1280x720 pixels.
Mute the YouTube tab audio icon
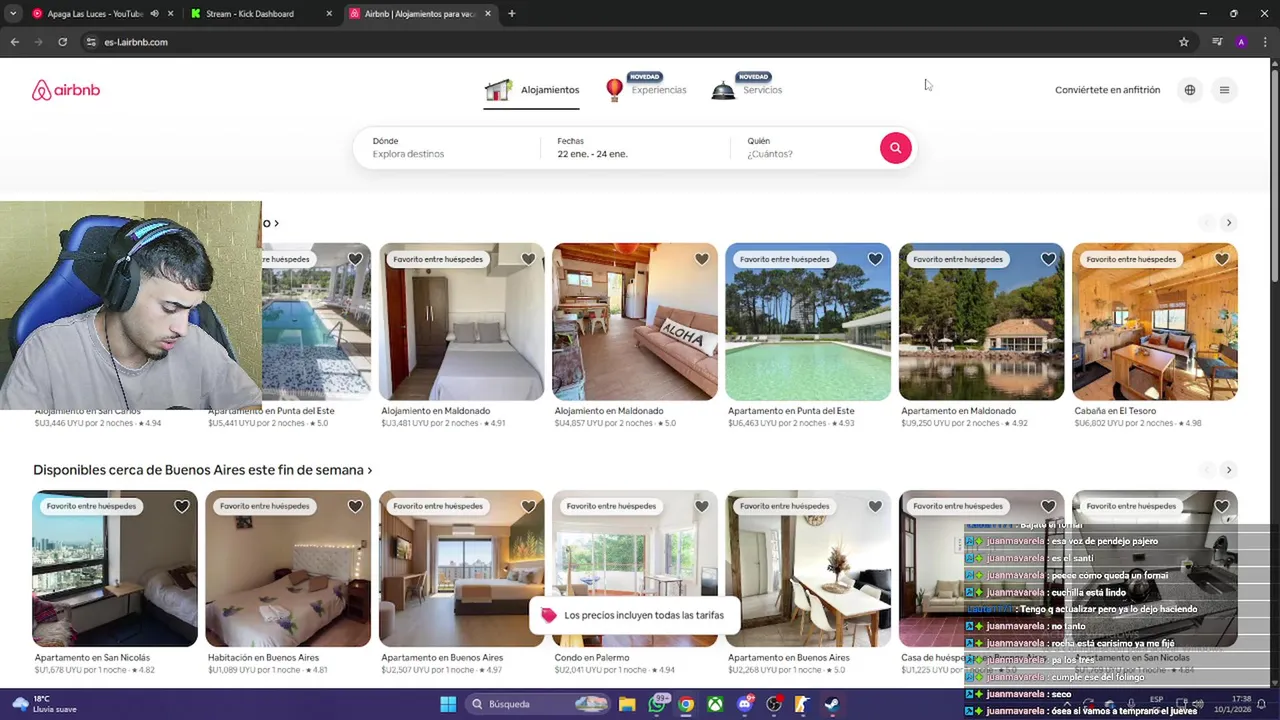154,14
